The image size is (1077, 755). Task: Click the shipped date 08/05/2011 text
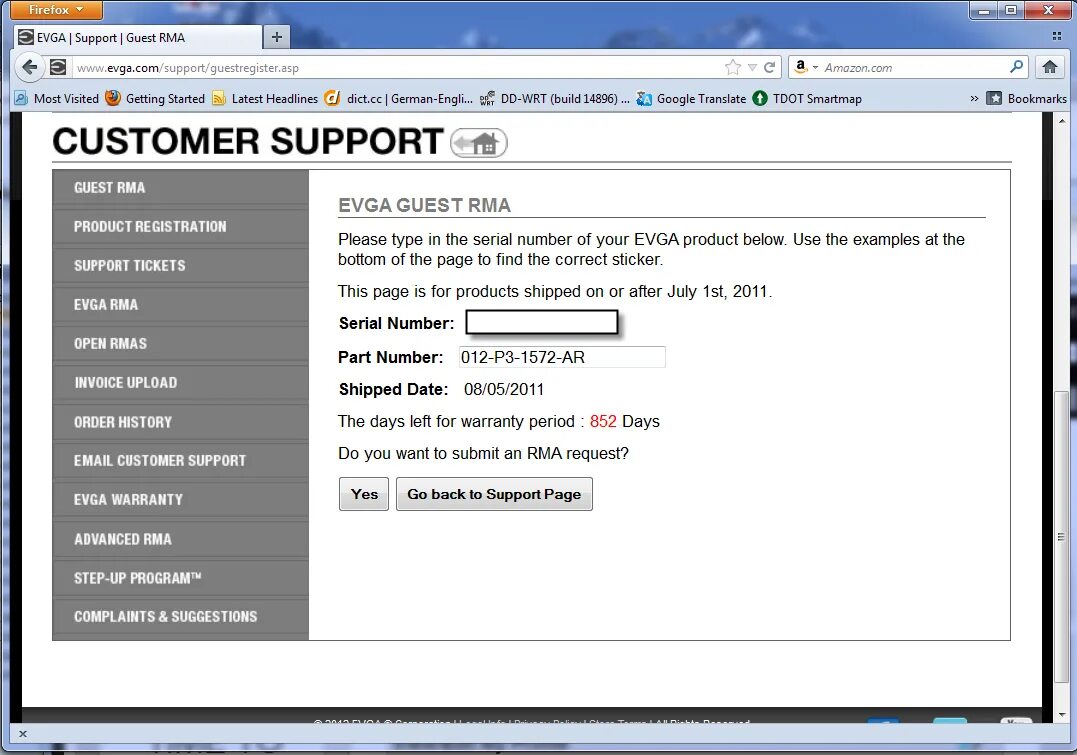point(503,390)
